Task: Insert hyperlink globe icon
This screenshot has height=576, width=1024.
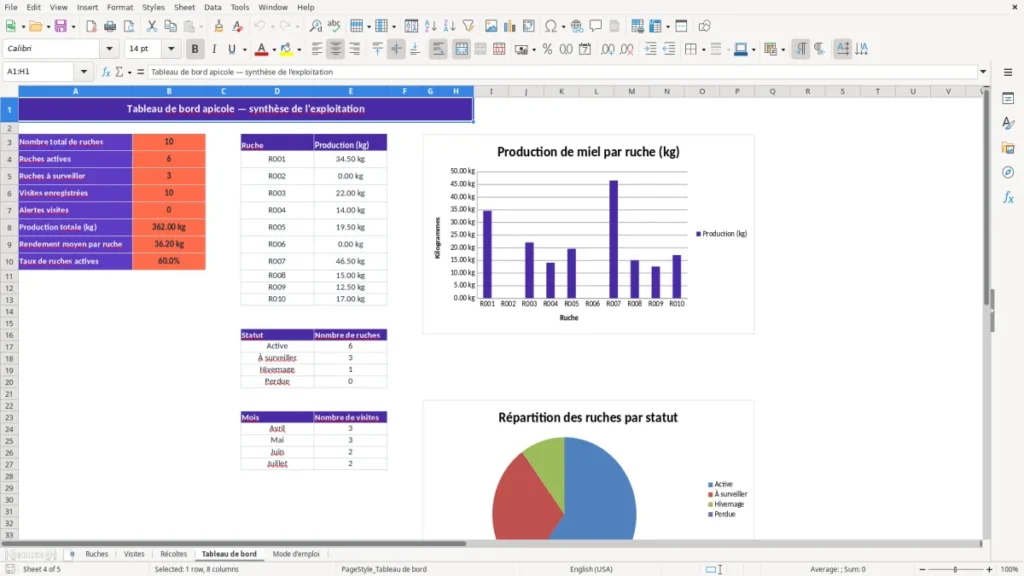Action: pyautogui.click(x=577, y=26)
